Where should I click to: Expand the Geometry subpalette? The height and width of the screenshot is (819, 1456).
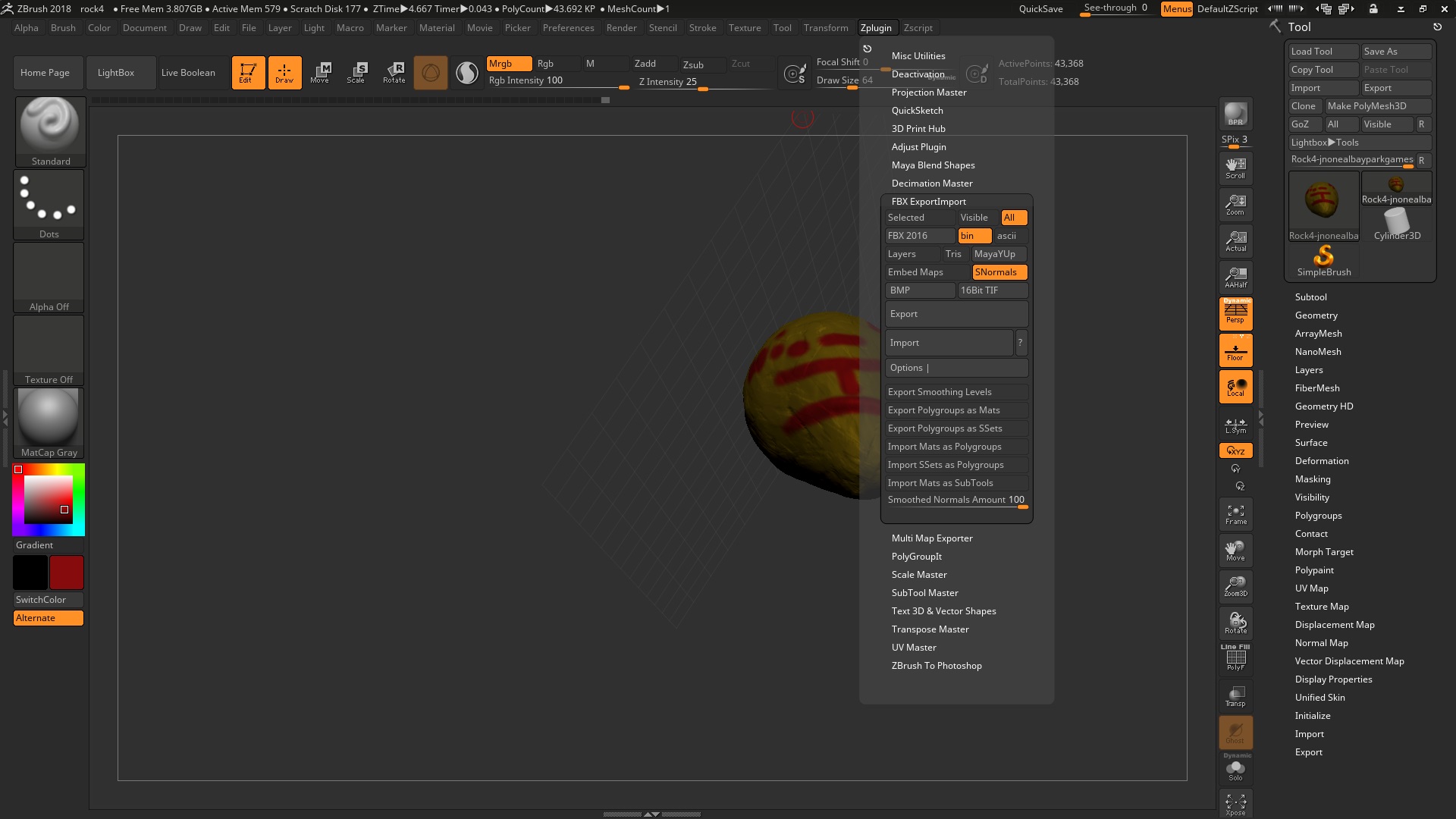point(1316,315)
